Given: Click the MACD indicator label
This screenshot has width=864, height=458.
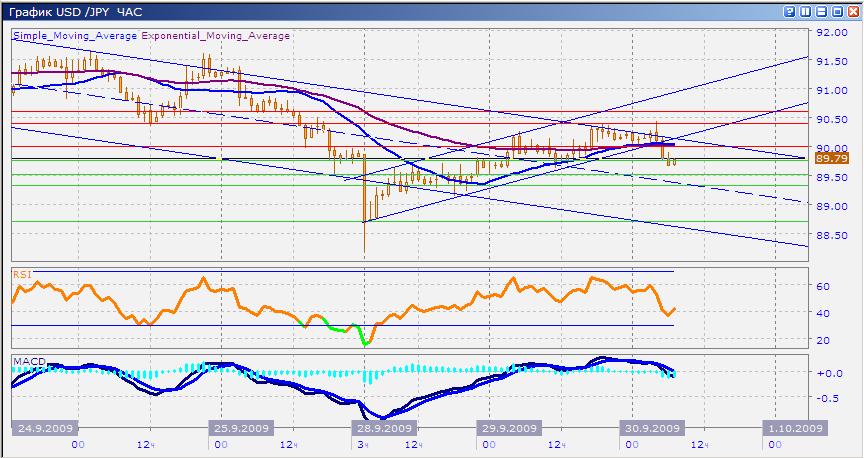Looking at the screenshot, I should coord(27,359).
